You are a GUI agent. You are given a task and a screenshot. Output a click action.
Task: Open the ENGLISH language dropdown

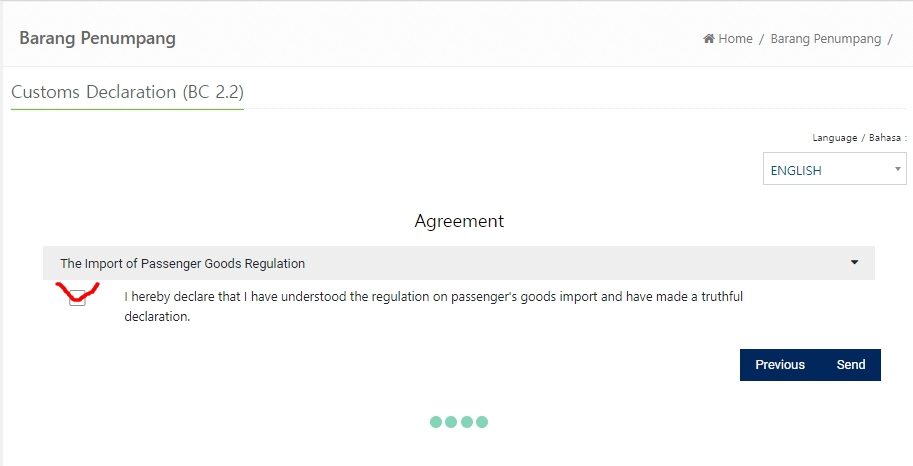point(834,169)
